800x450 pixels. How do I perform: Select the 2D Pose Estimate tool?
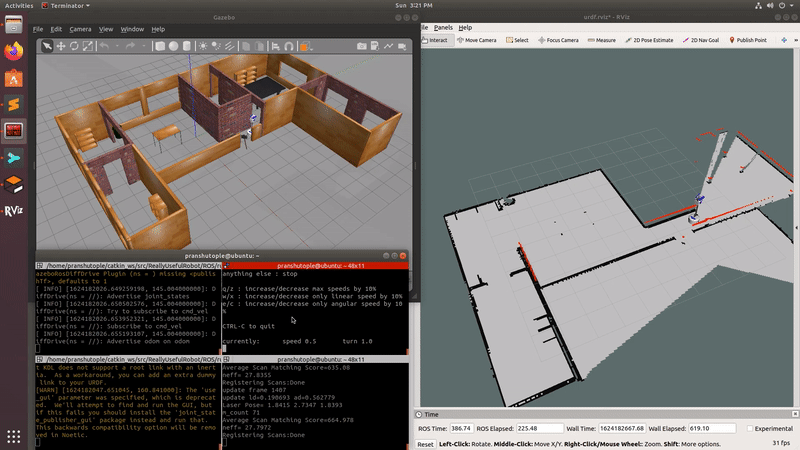[649, 40]
